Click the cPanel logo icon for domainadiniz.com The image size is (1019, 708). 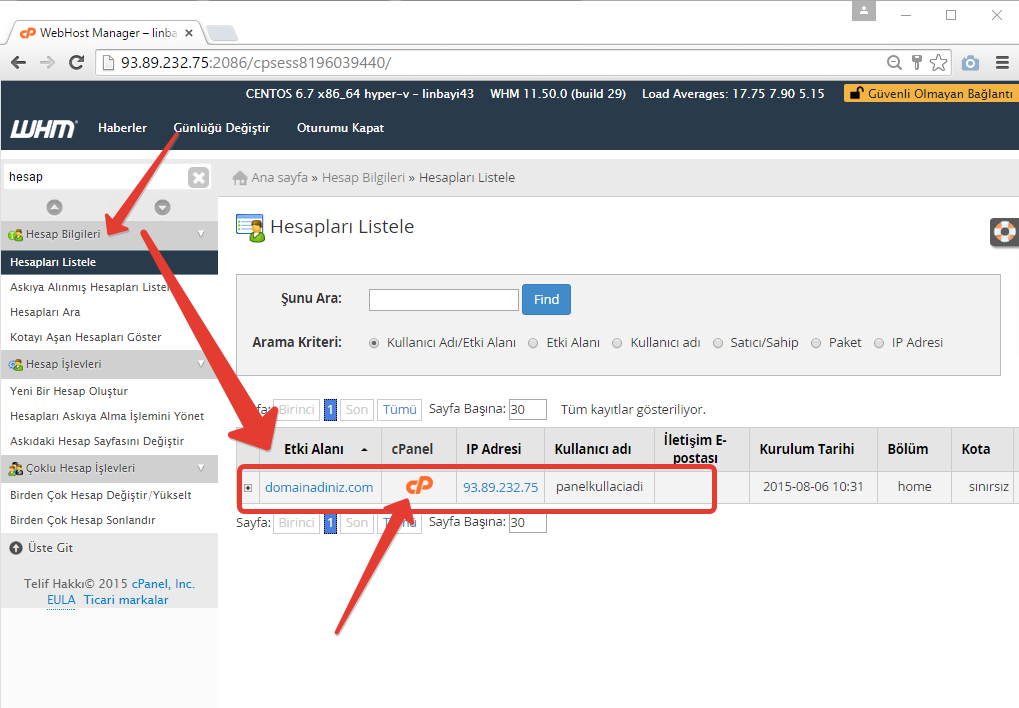coord(419,486)
